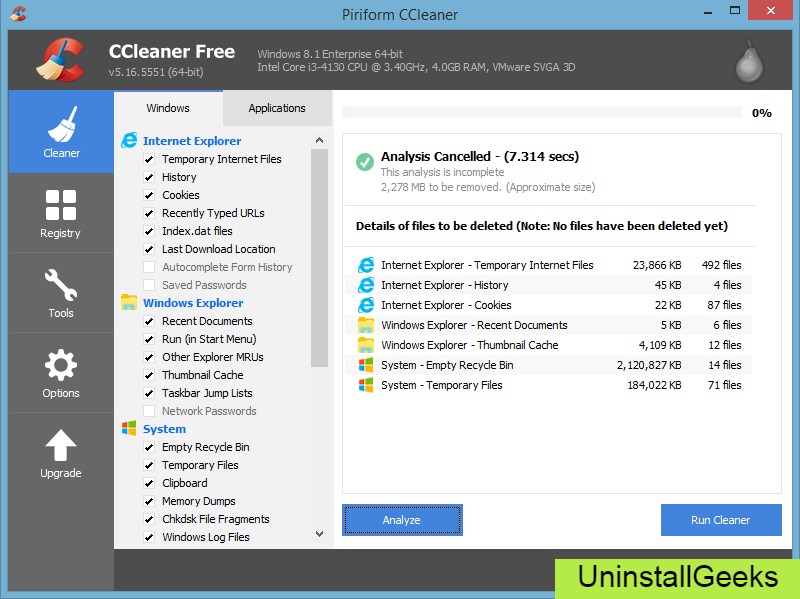Click folder icon beside Thumbnail Cache result

(x=366, y=345)
